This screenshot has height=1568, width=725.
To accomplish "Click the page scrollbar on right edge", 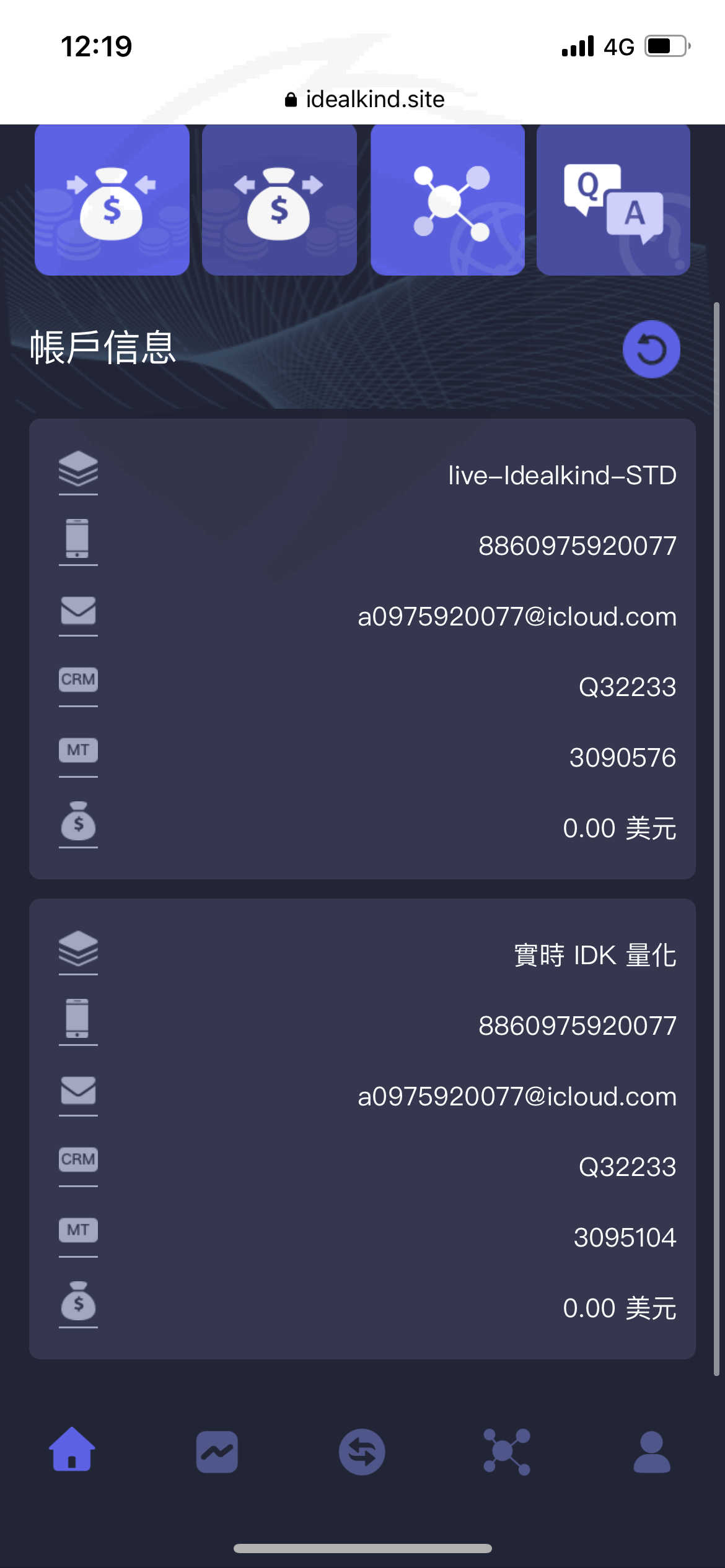I will click(716, 839).
